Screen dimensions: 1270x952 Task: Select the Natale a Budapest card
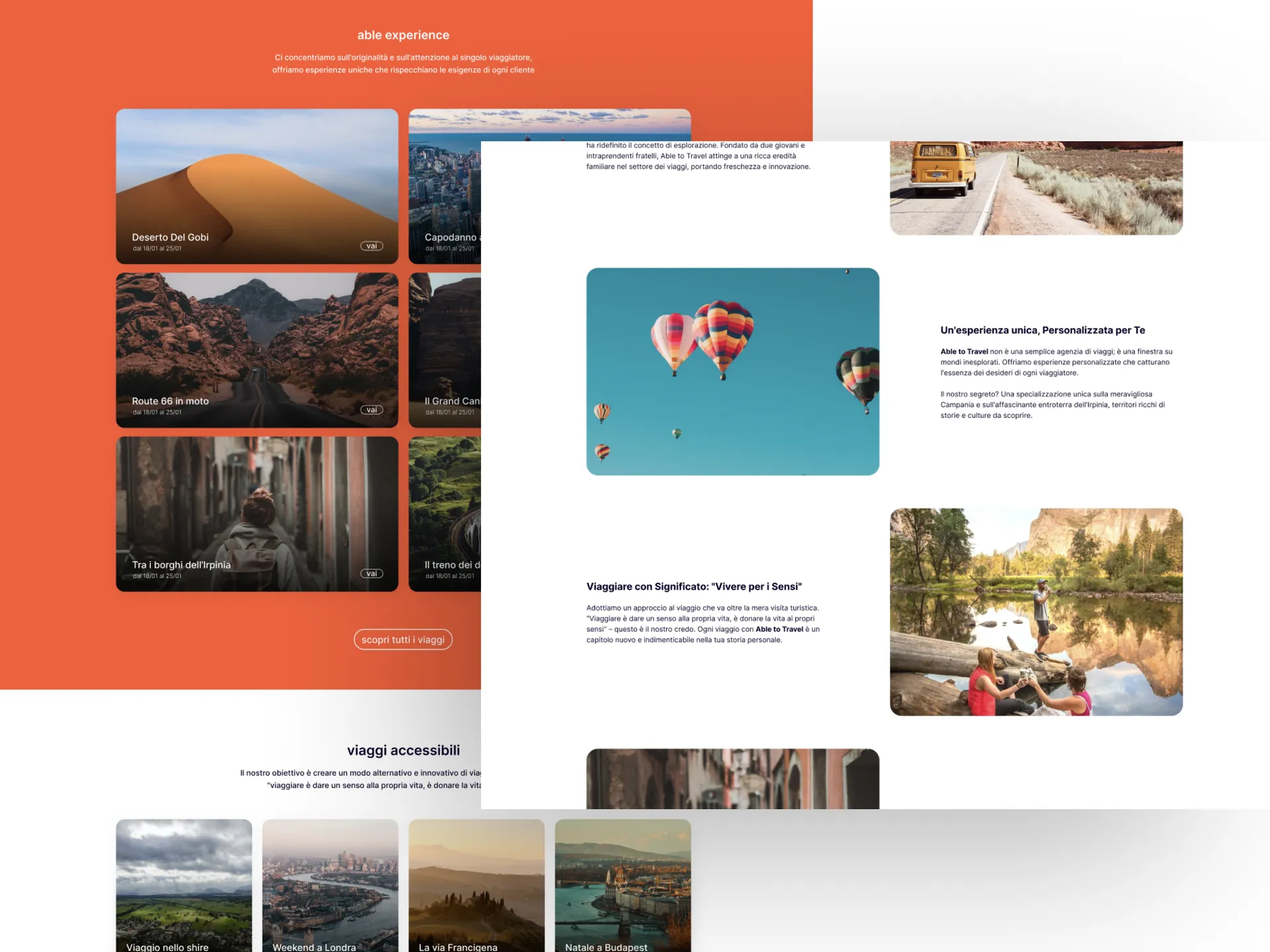coord(622,886)
